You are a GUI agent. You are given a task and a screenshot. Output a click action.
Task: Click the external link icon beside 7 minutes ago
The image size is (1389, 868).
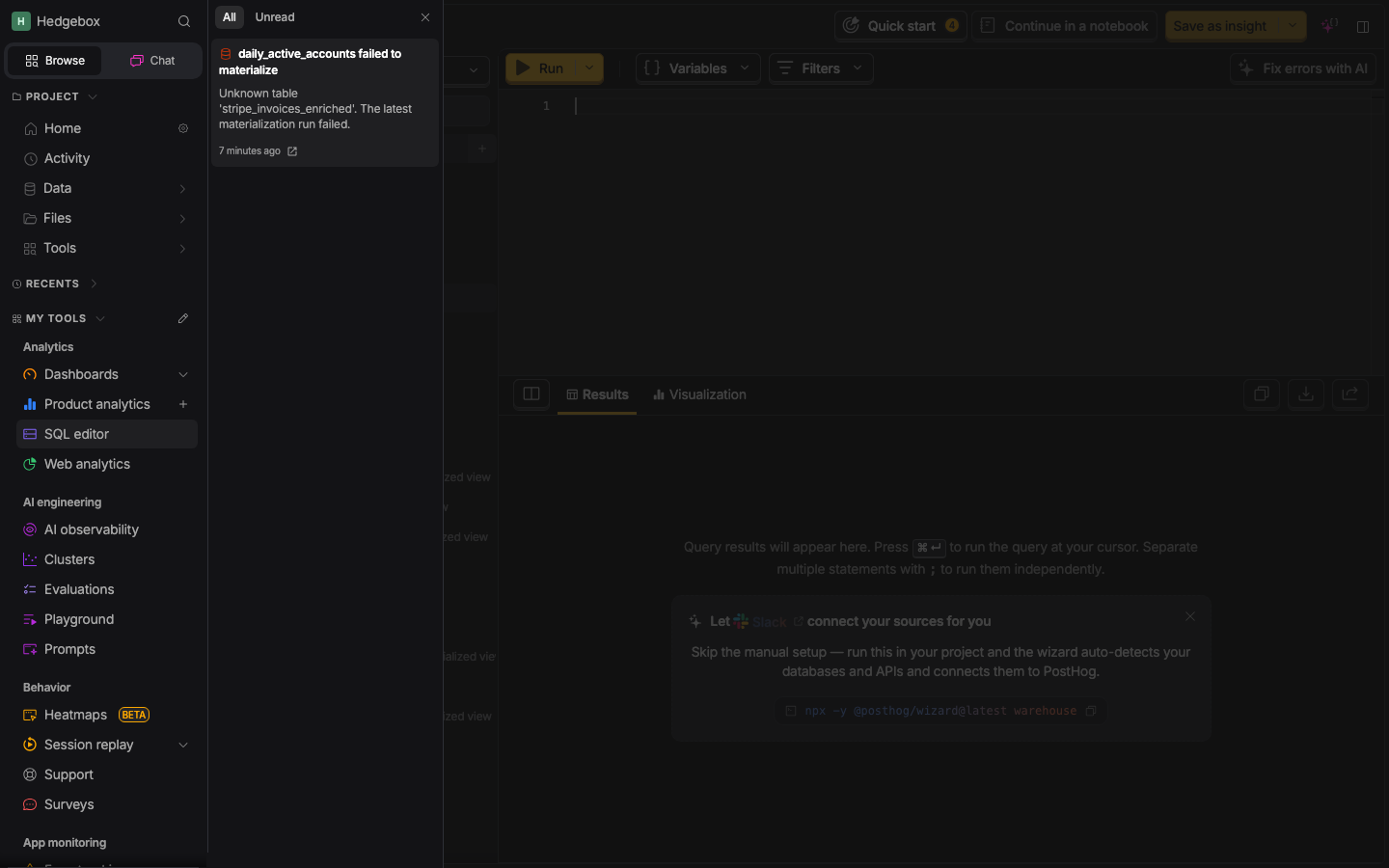pos(292,151)
